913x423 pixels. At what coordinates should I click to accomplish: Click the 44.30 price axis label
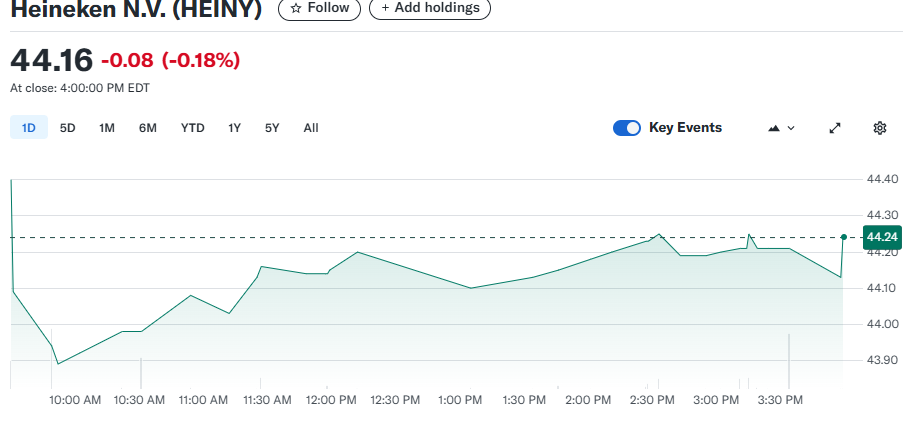point(882,215)
